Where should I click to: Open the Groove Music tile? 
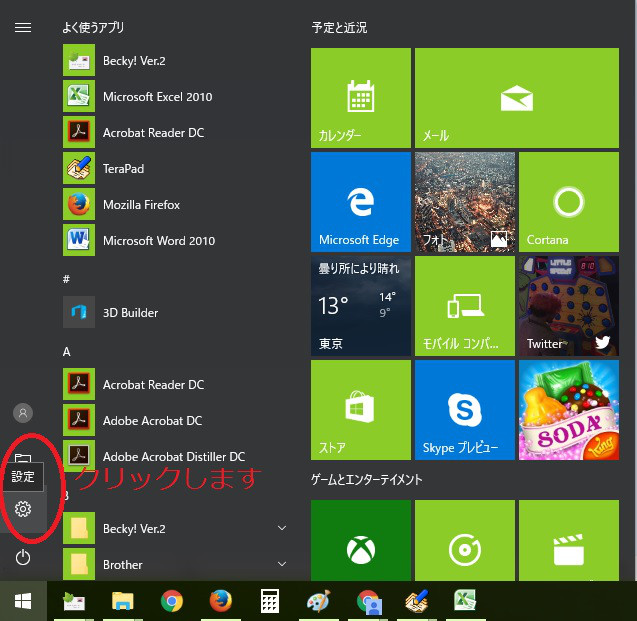pyautogui.click(x=465, y=540)
